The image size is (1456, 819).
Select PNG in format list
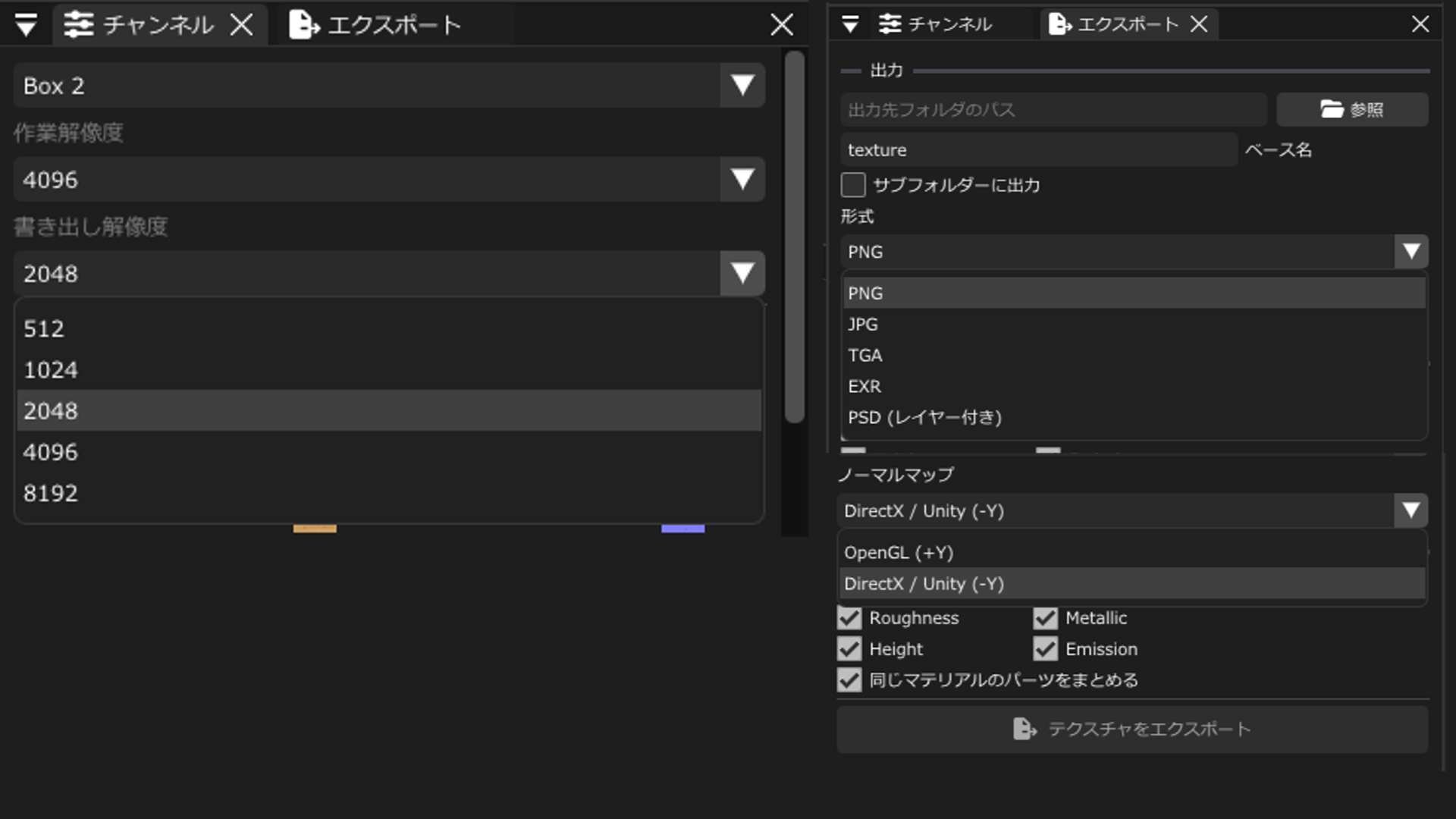point(1134,293)
